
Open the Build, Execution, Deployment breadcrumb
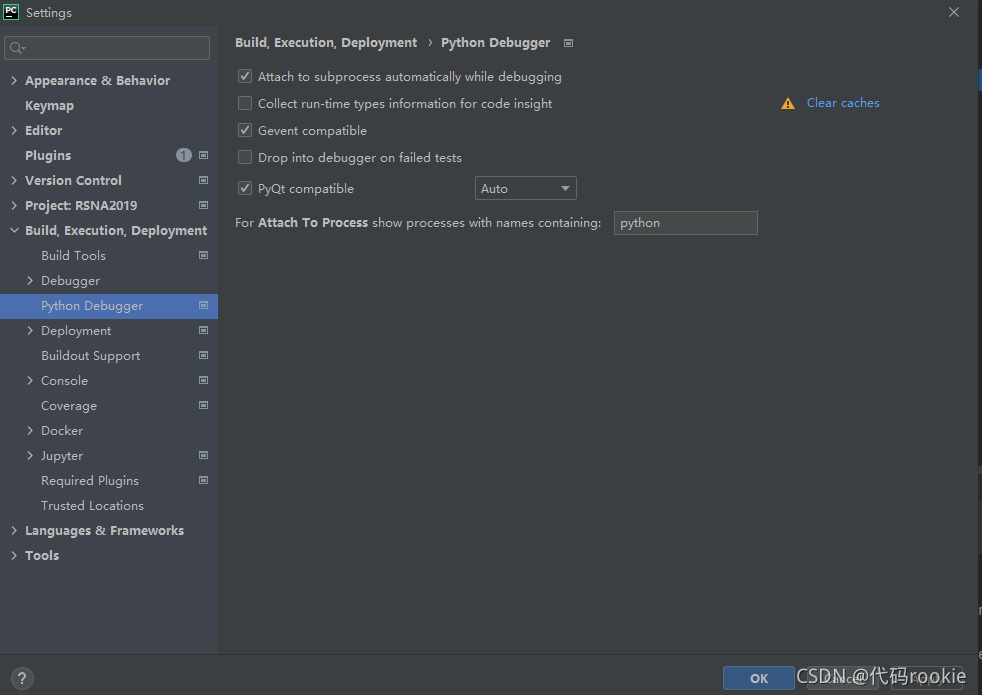pos(325,42)
